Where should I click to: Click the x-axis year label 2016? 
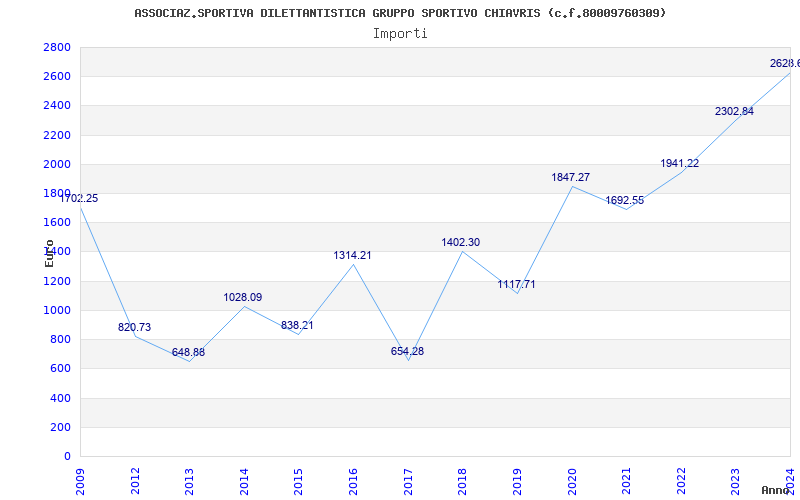click(354, 481)
